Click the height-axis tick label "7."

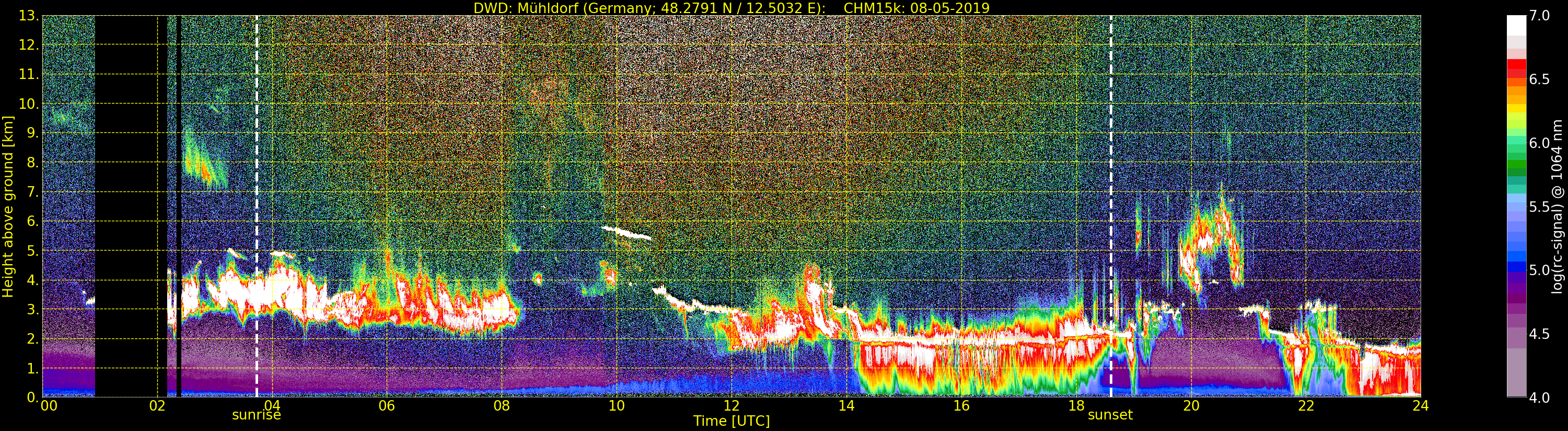click(x=32, y=192)
